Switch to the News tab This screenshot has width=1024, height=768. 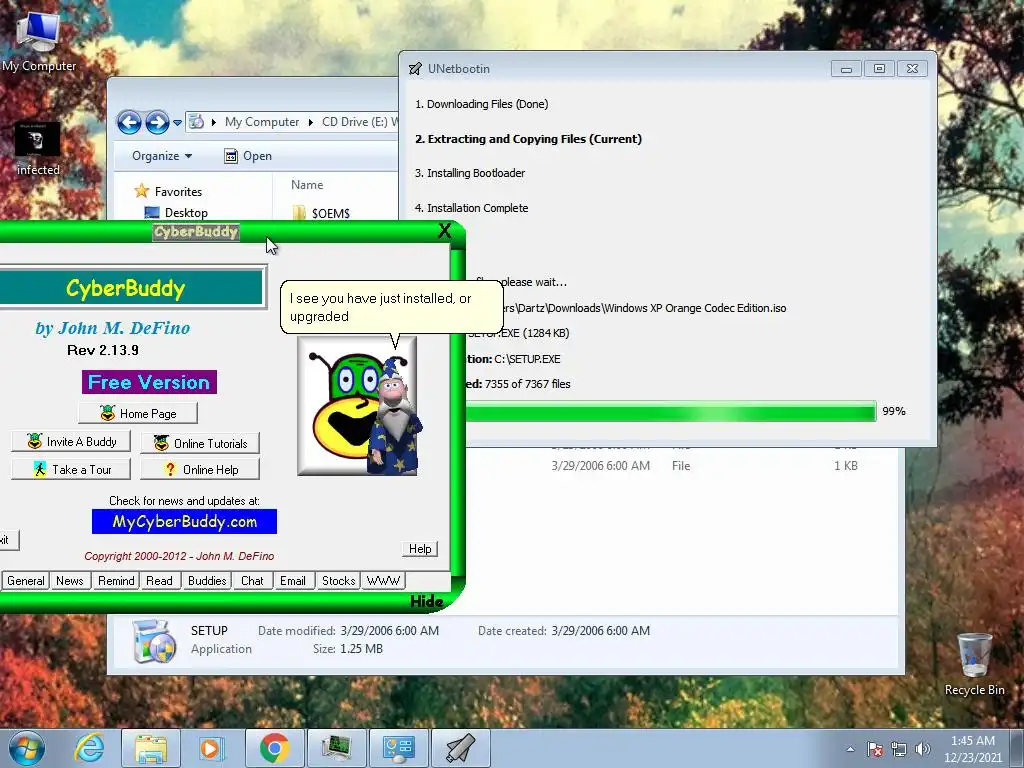tap(70, 581)
